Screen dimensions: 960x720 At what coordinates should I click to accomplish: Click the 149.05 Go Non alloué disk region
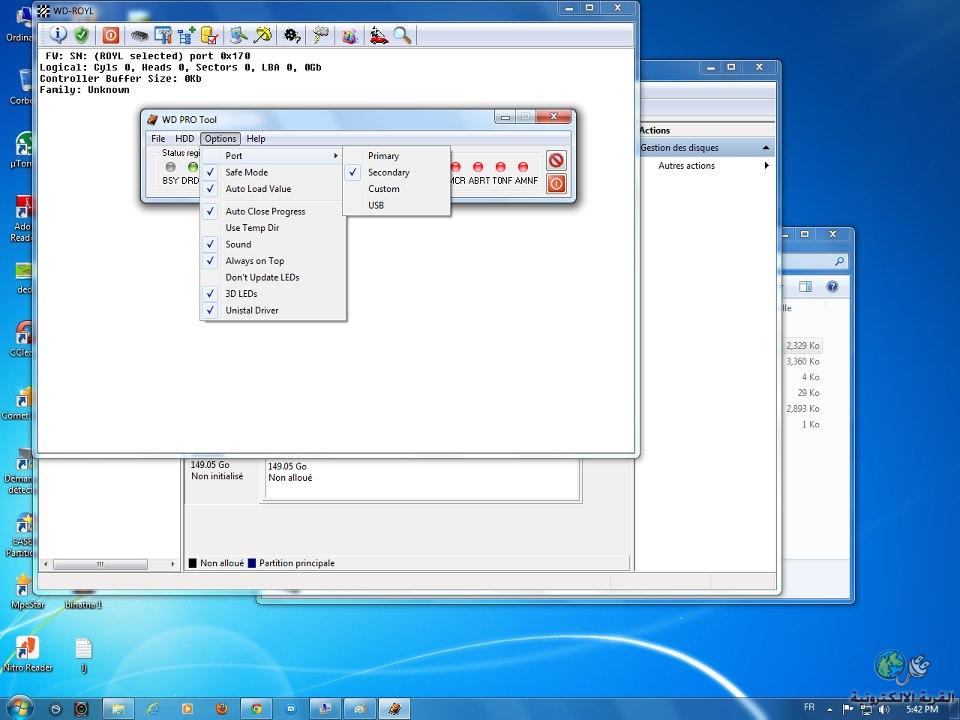pyautogui.click(x=422, y=480)
